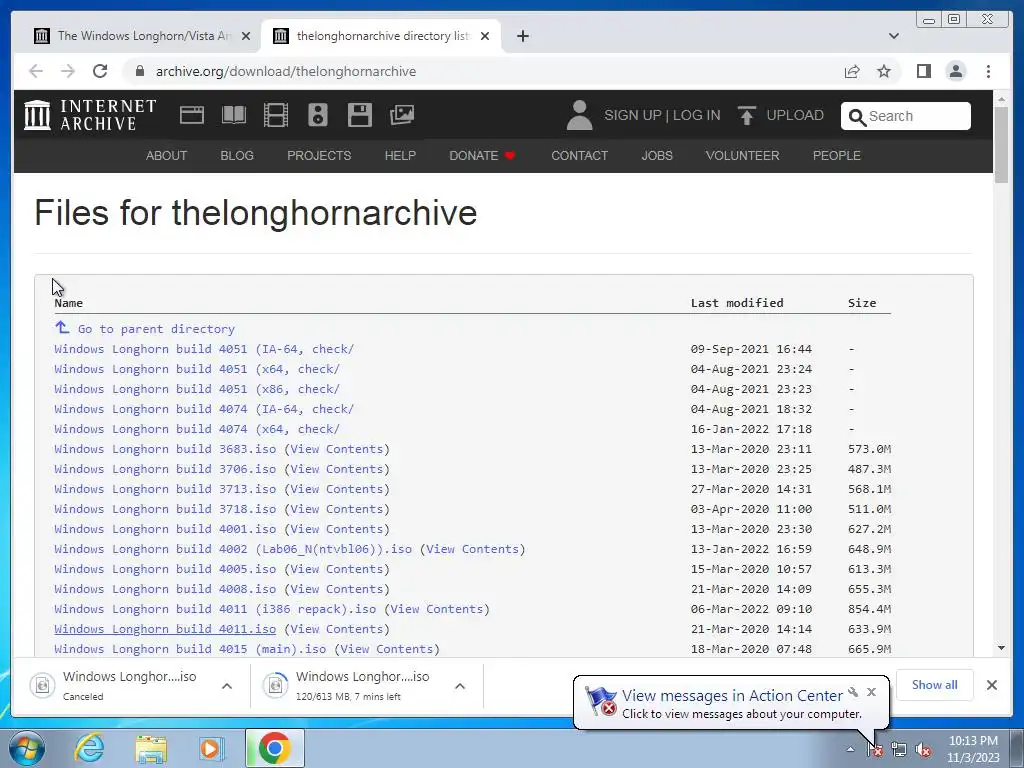The height and width of the screenshot is (768, 1024).
Task: Open the Web (Wayback) media icon
Action: click(192, 115)
